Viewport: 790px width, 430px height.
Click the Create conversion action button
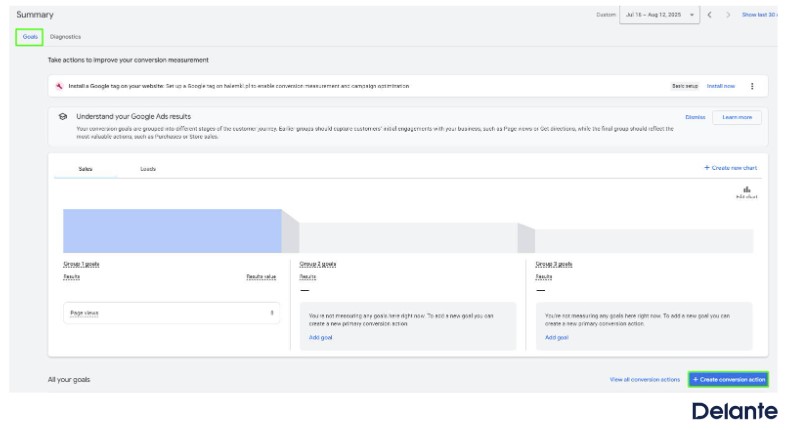click(729, 380)
